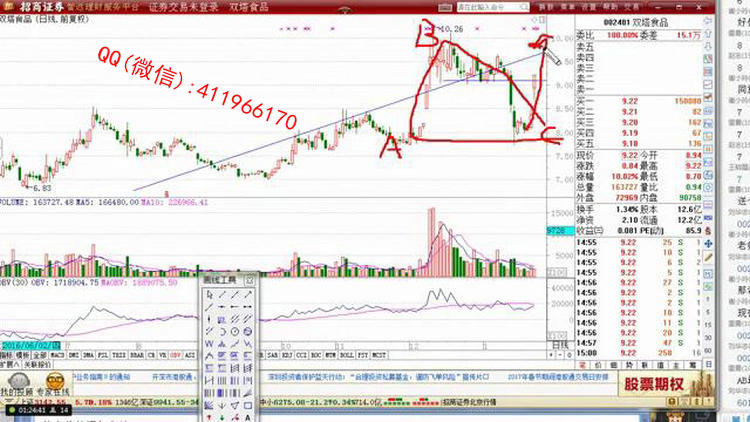This screenshot has width=750, height=422.
Task: Pick the black down-arrow marker tool
Action: [222, 405]
